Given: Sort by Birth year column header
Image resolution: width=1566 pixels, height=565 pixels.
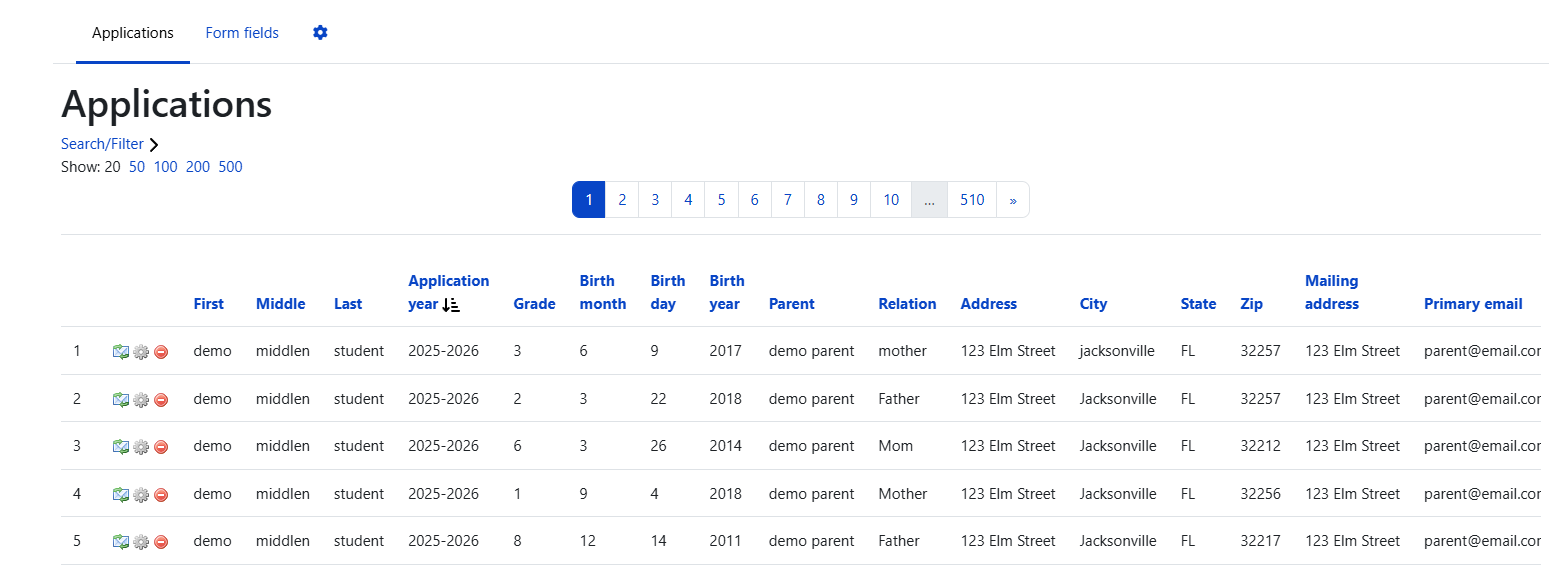Looking at the screenshot, I should pos(727,292).
